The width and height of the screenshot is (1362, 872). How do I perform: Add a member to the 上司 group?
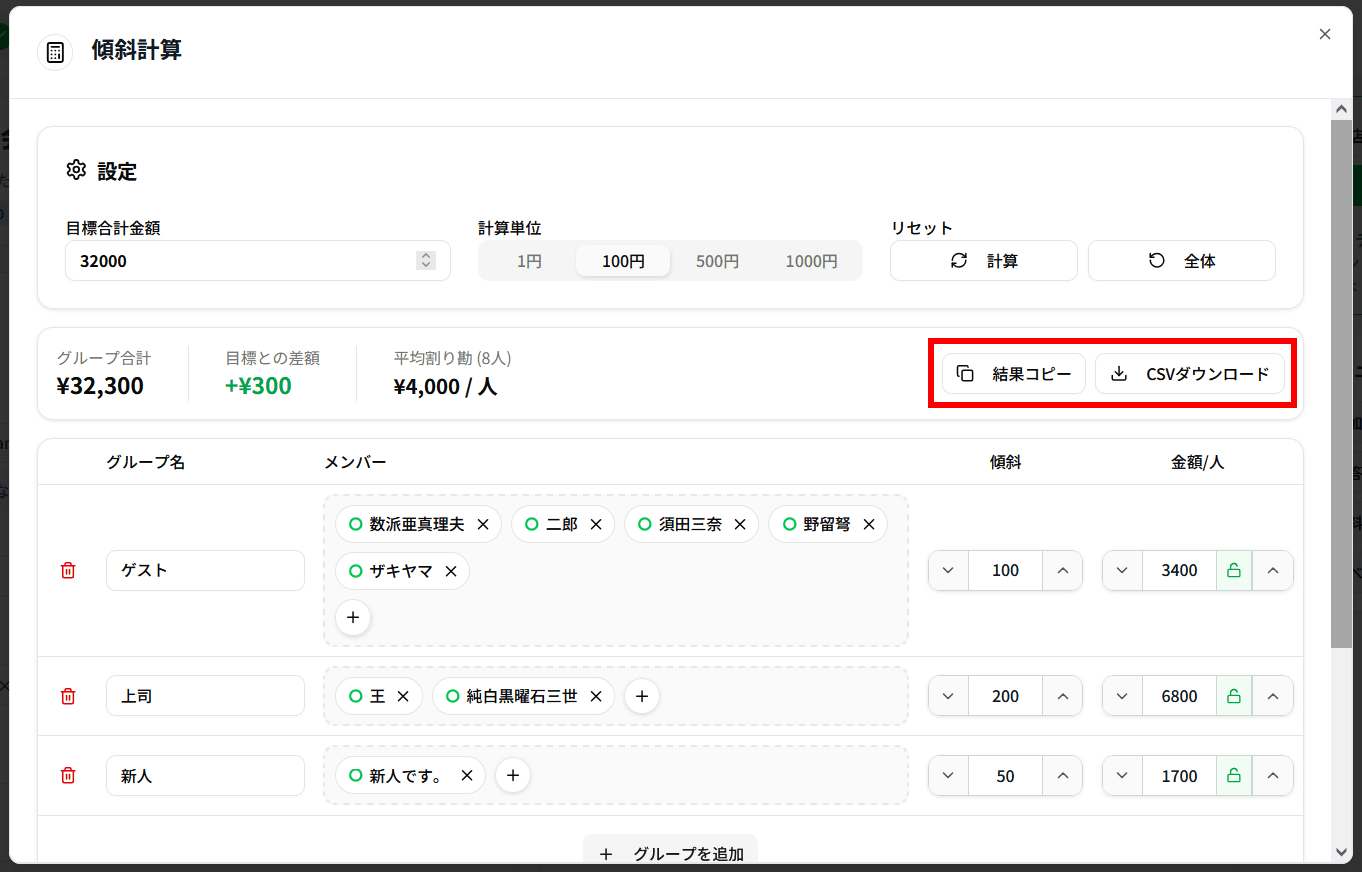[x=642, y=696]
